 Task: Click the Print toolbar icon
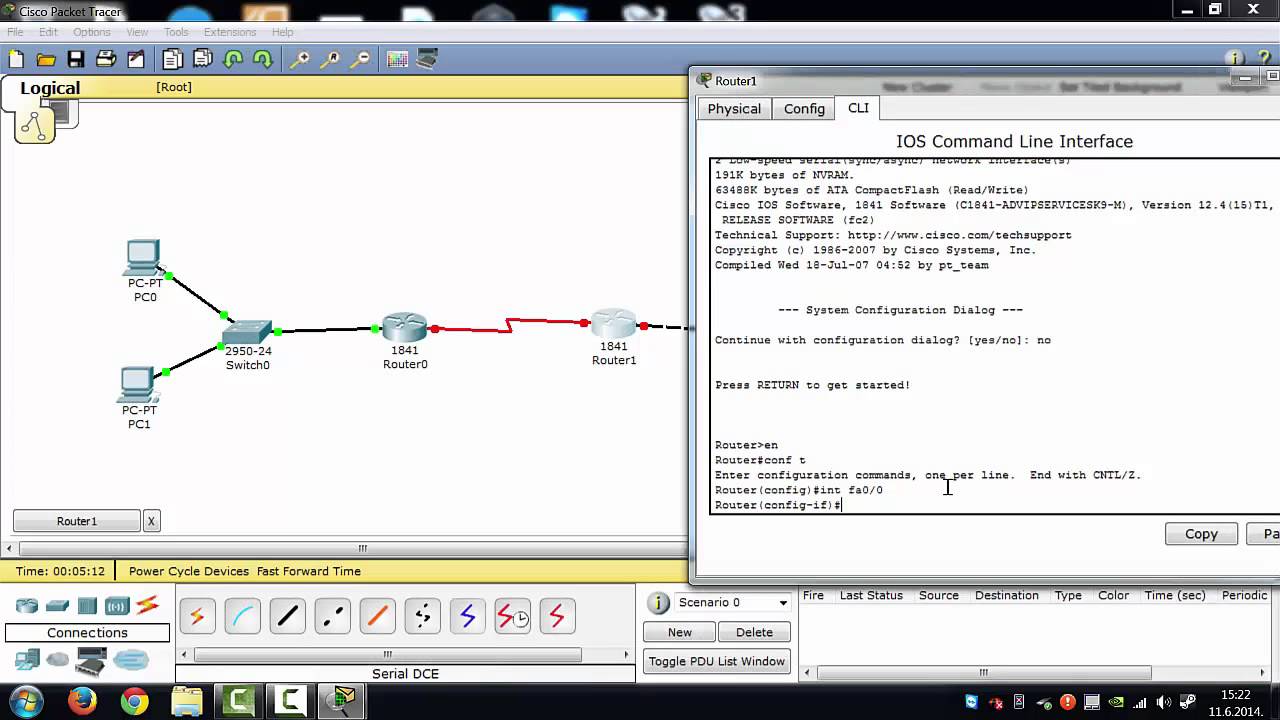pyautogui.click(x=106, y=60)
